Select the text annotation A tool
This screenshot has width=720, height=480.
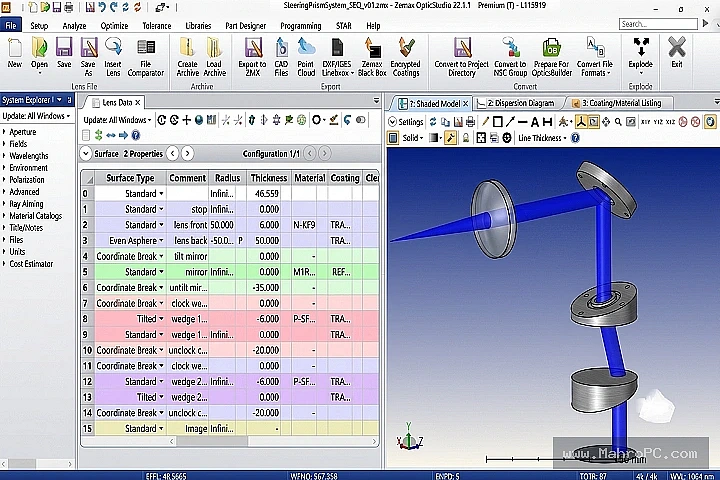point(534,122)
